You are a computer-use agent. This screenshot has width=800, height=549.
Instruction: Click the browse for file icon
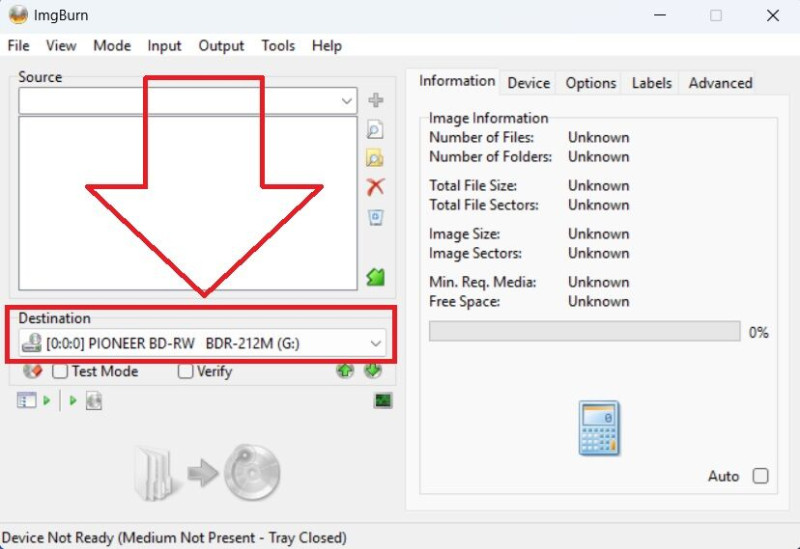point(375,130)
